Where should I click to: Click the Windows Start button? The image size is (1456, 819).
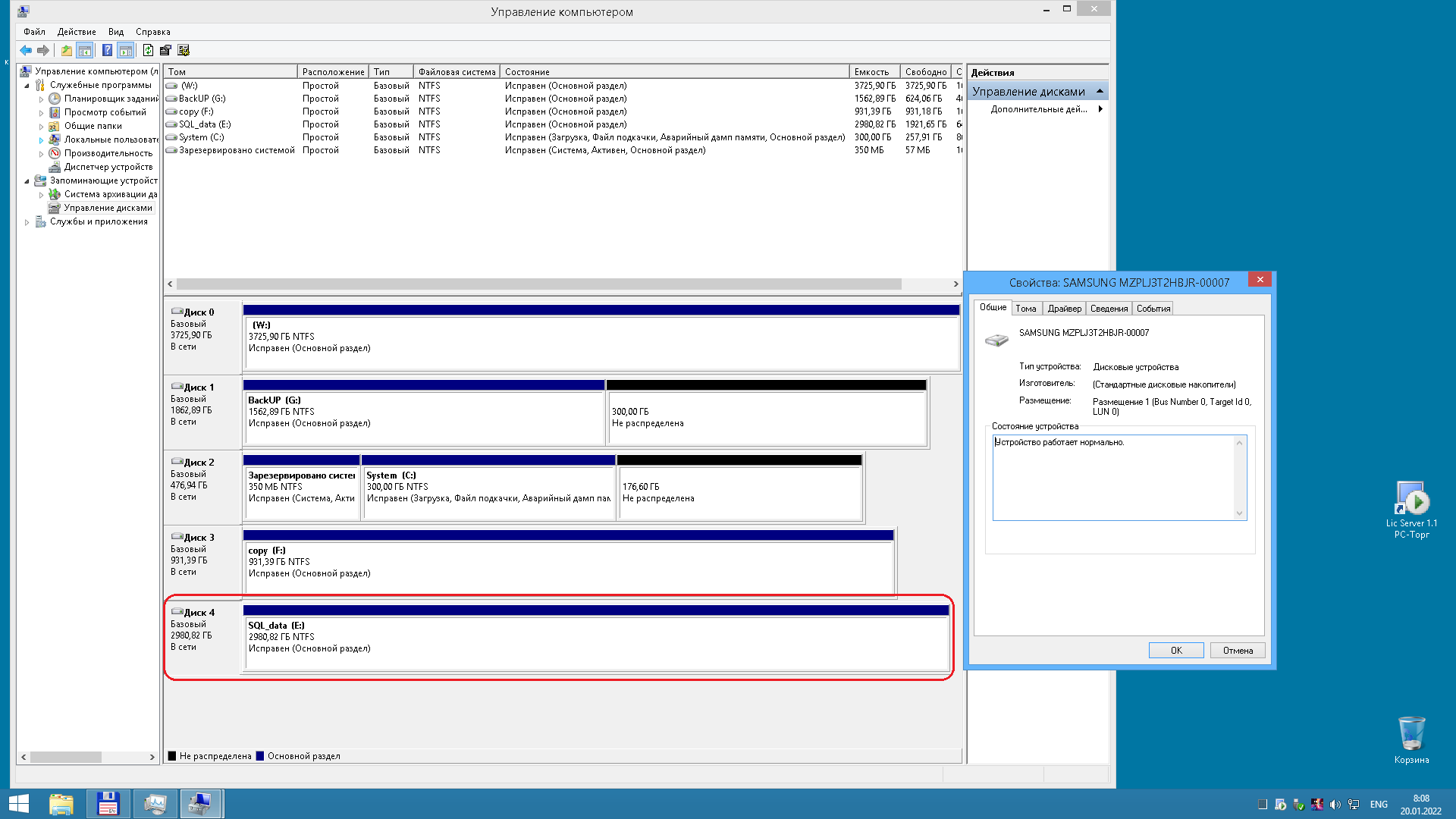[18, 804]
